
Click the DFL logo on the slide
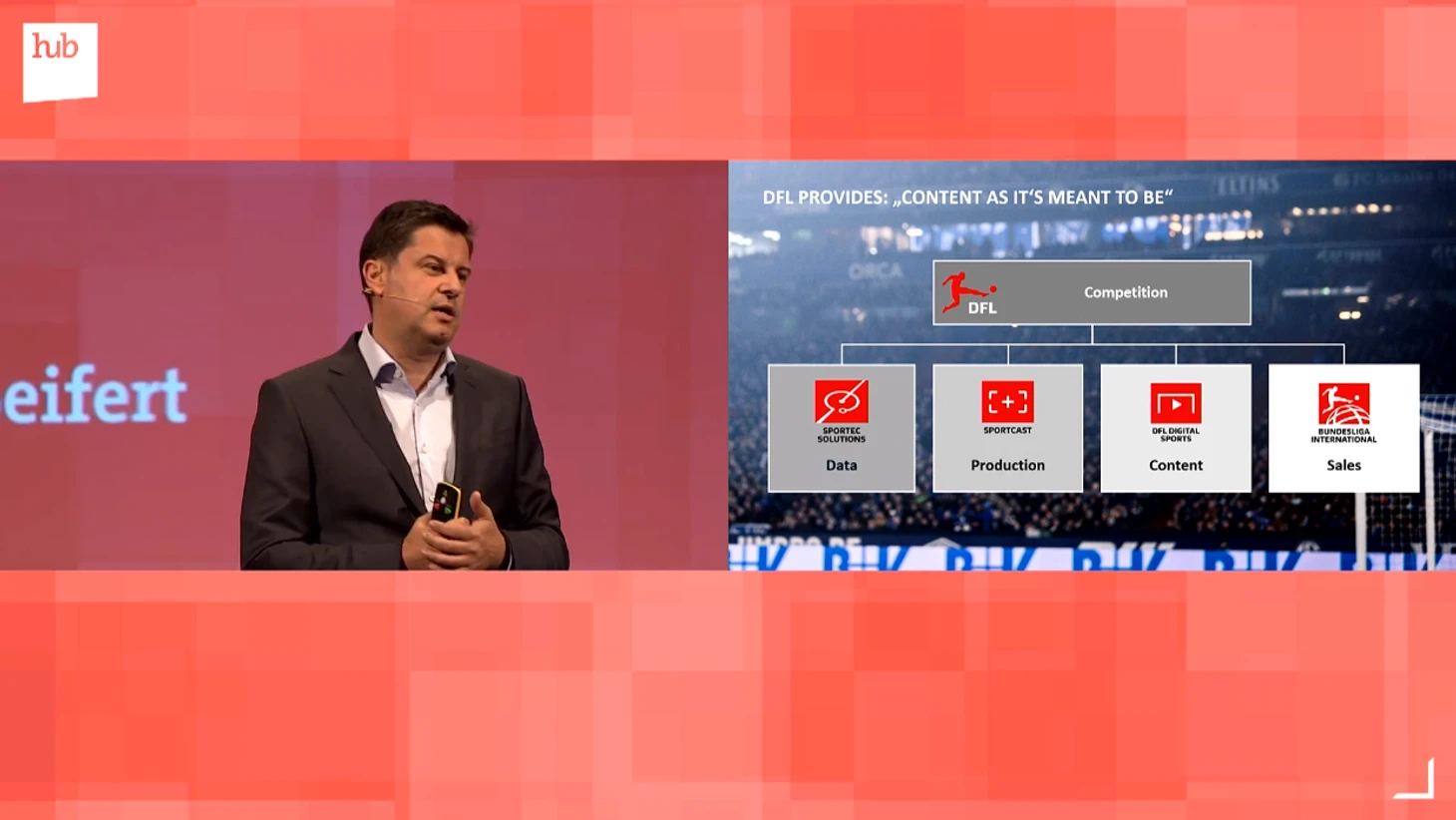(x=968, y=293)
